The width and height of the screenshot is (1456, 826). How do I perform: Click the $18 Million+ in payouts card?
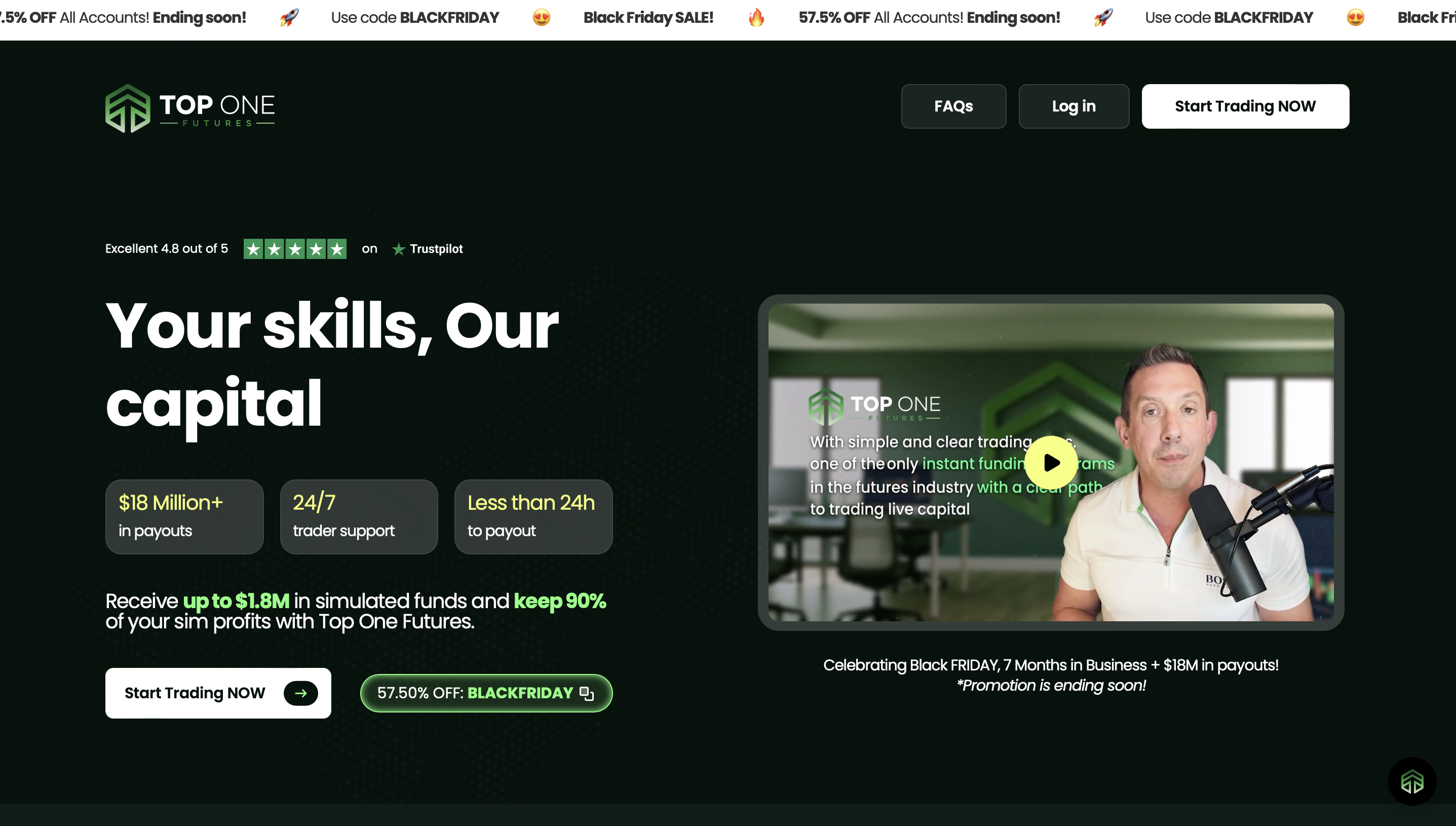pyautogui.click(x=184, y=517)
